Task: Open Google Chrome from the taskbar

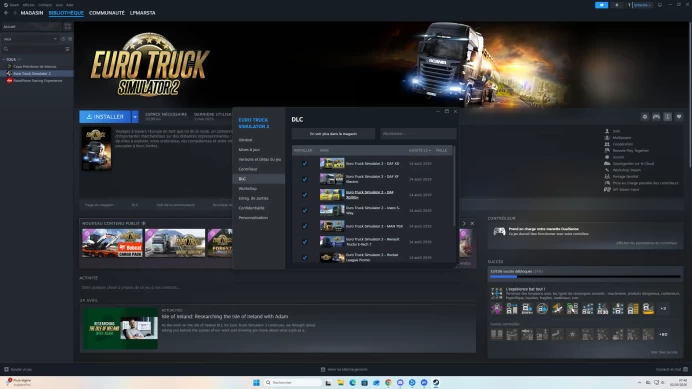Action: (388, 382)
